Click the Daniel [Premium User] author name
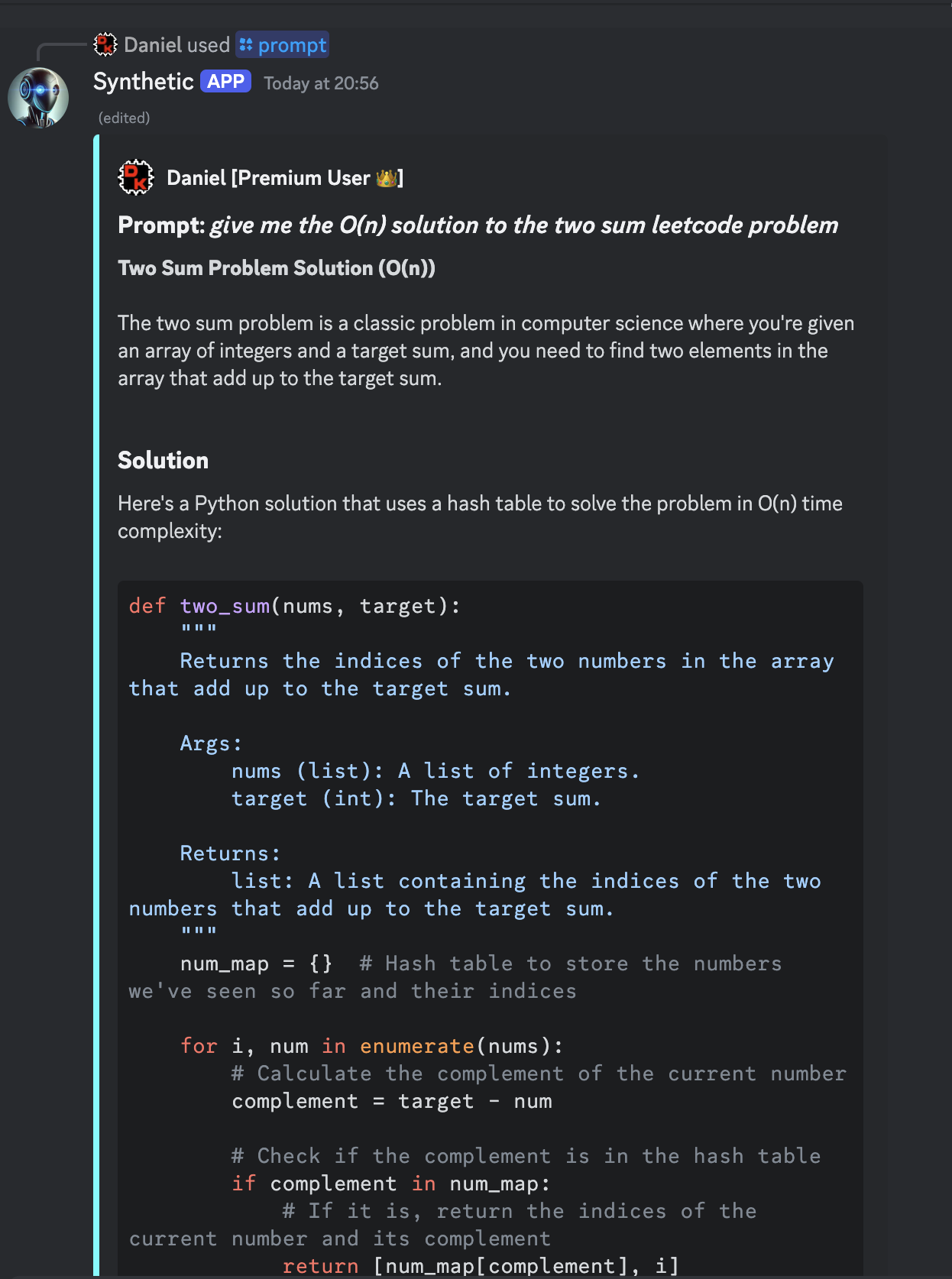The height and width of the screenshot is (1279, 952). coord(285,178)
